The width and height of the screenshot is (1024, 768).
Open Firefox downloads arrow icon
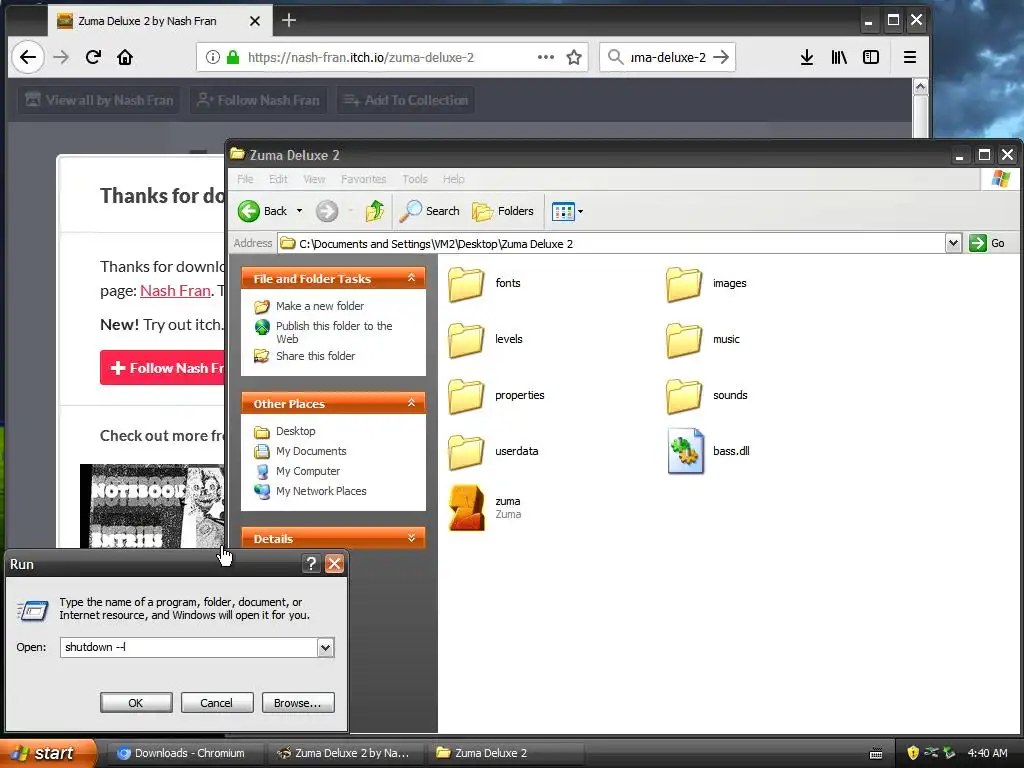[807, 57]
